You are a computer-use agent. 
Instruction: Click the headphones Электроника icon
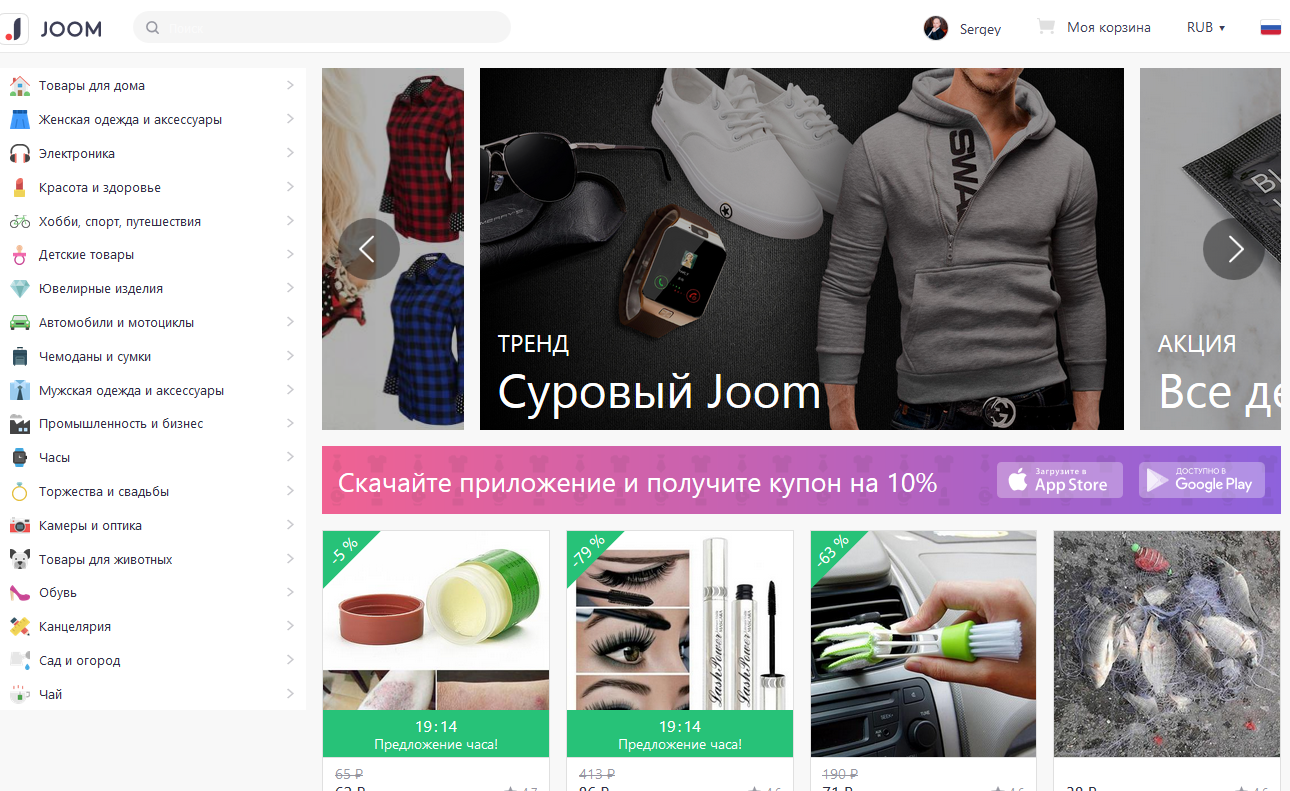click(x=19, y=154)
